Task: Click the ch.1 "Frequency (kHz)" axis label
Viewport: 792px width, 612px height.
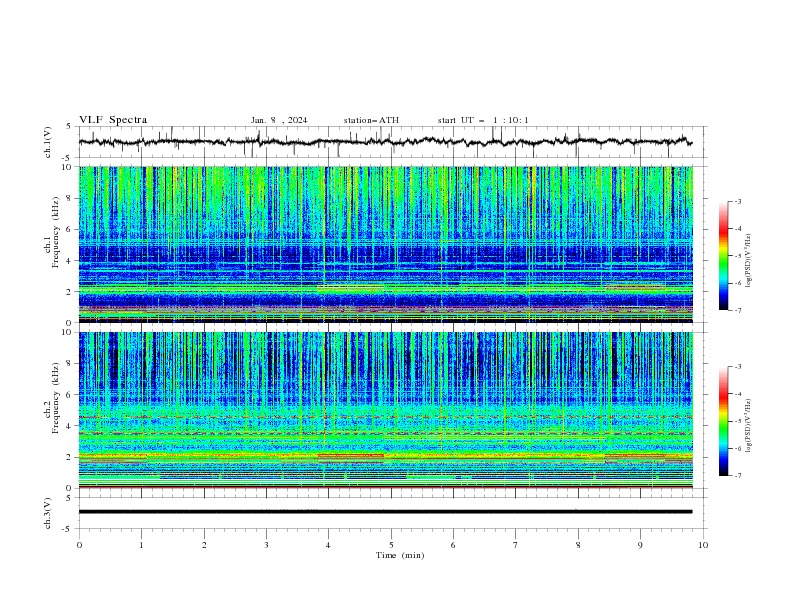Action: (x=56, y=233)
